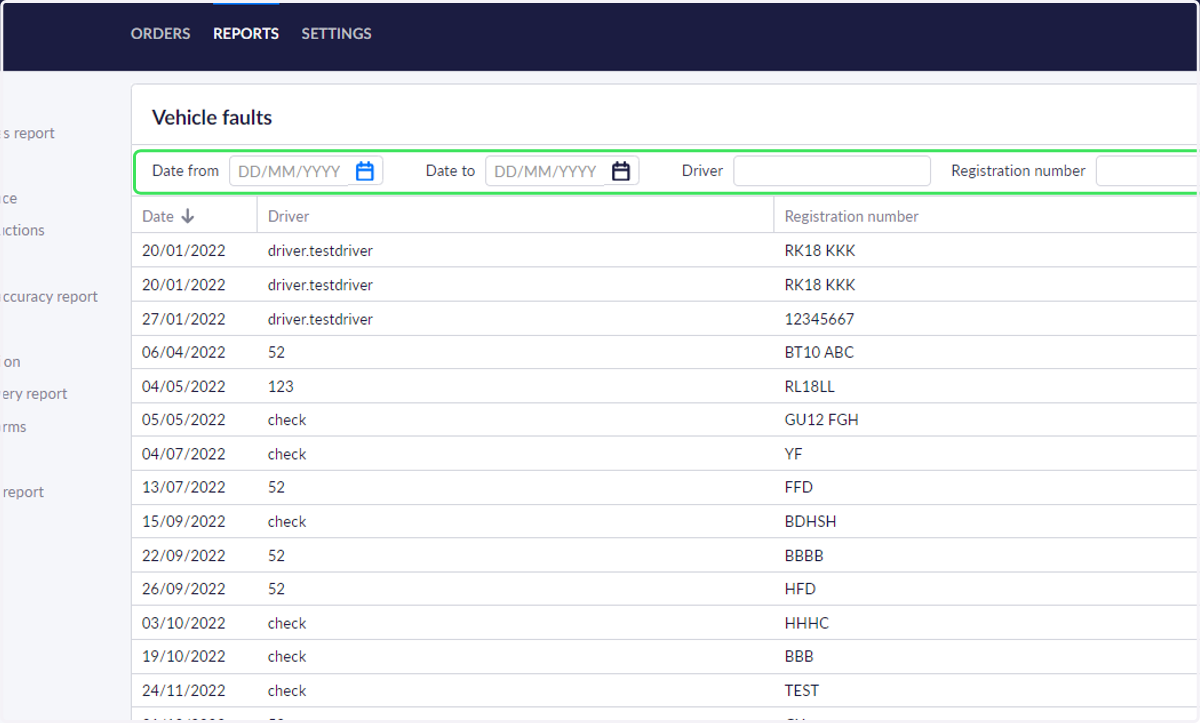
Task: Select the registration BDHSH cell
Action: click(810, 521)
